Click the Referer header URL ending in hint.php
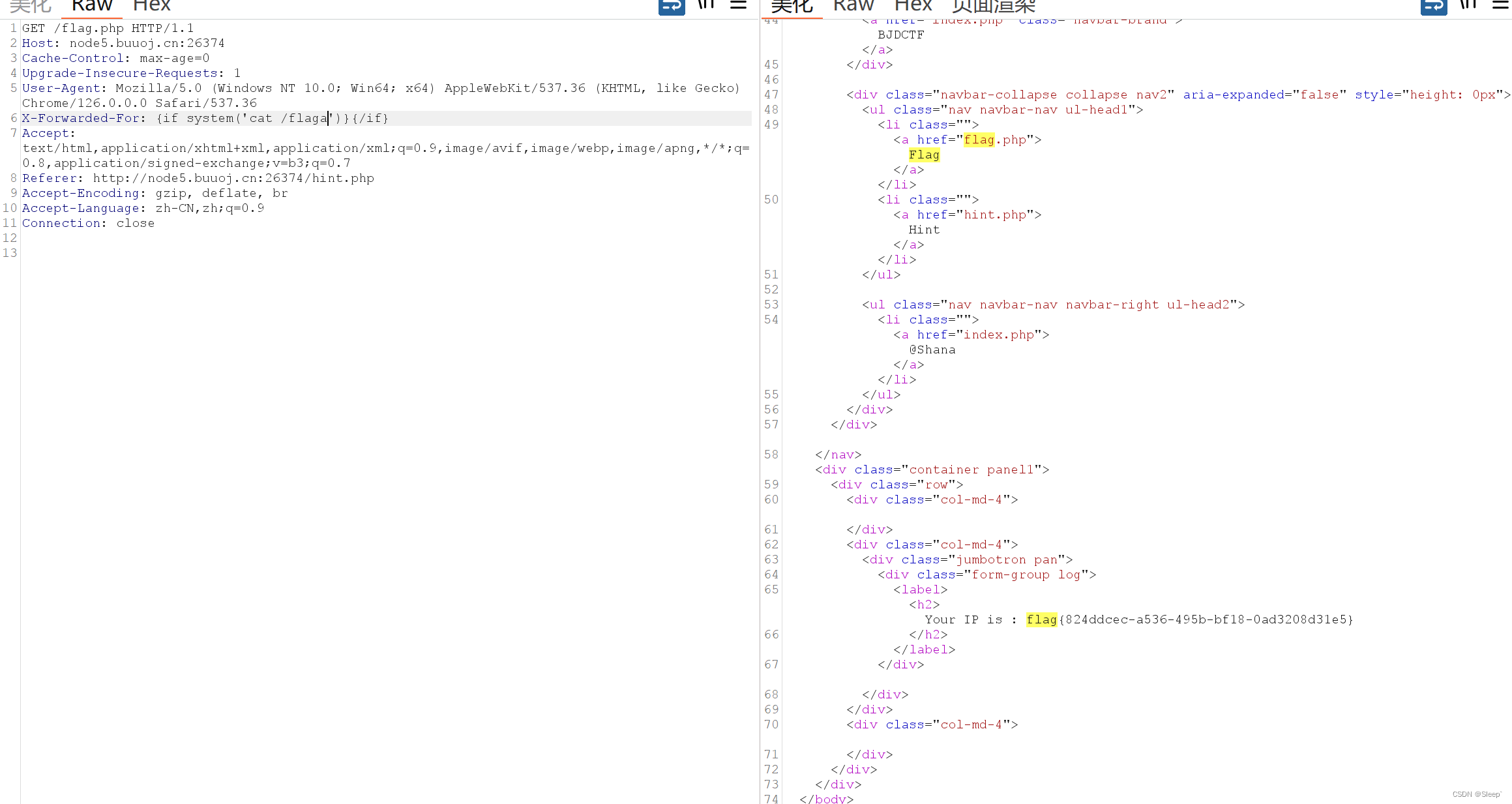Image resolution: width=1512 pixels, height=804 pixels. coord(233,178)
